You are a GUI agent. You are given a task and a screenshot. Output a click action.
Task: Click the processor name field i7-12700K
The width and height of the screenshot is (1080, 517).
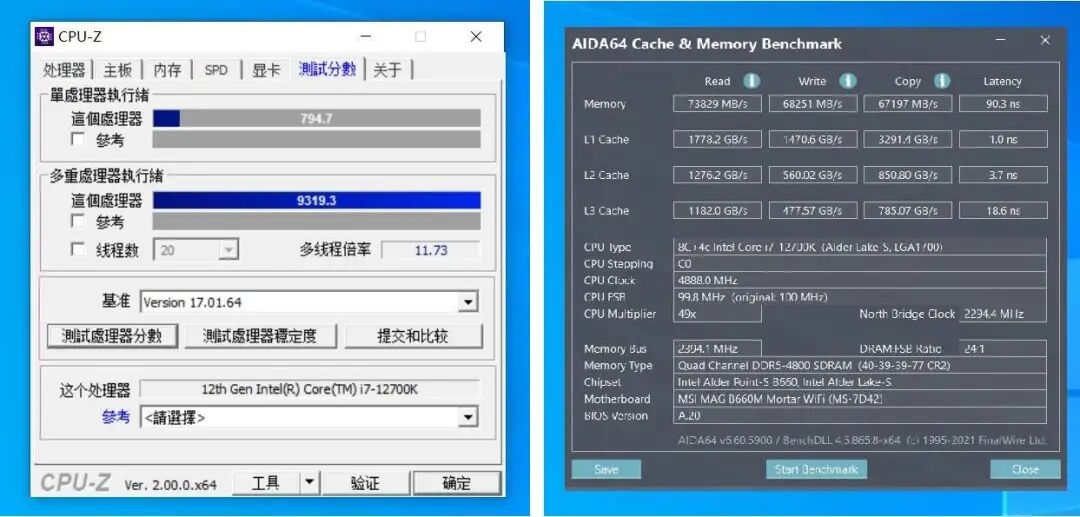point(309,389)
